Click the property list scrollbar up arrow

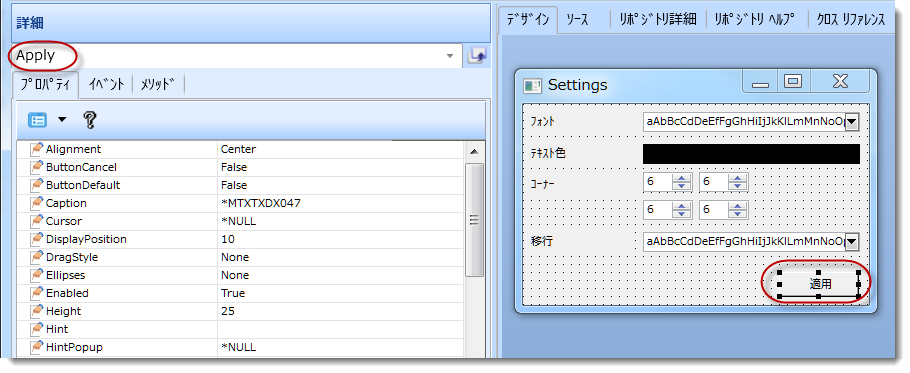[474, 152]
